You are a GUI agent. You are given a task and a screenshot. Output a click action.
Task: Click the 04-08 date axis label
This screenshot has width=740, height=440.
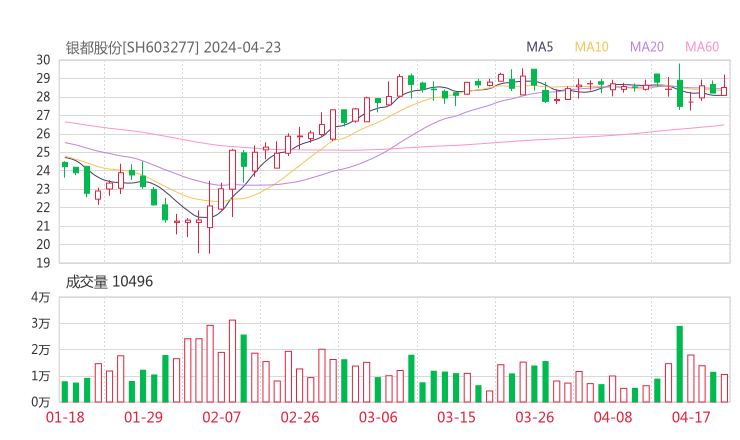click(x=613, y=417)
